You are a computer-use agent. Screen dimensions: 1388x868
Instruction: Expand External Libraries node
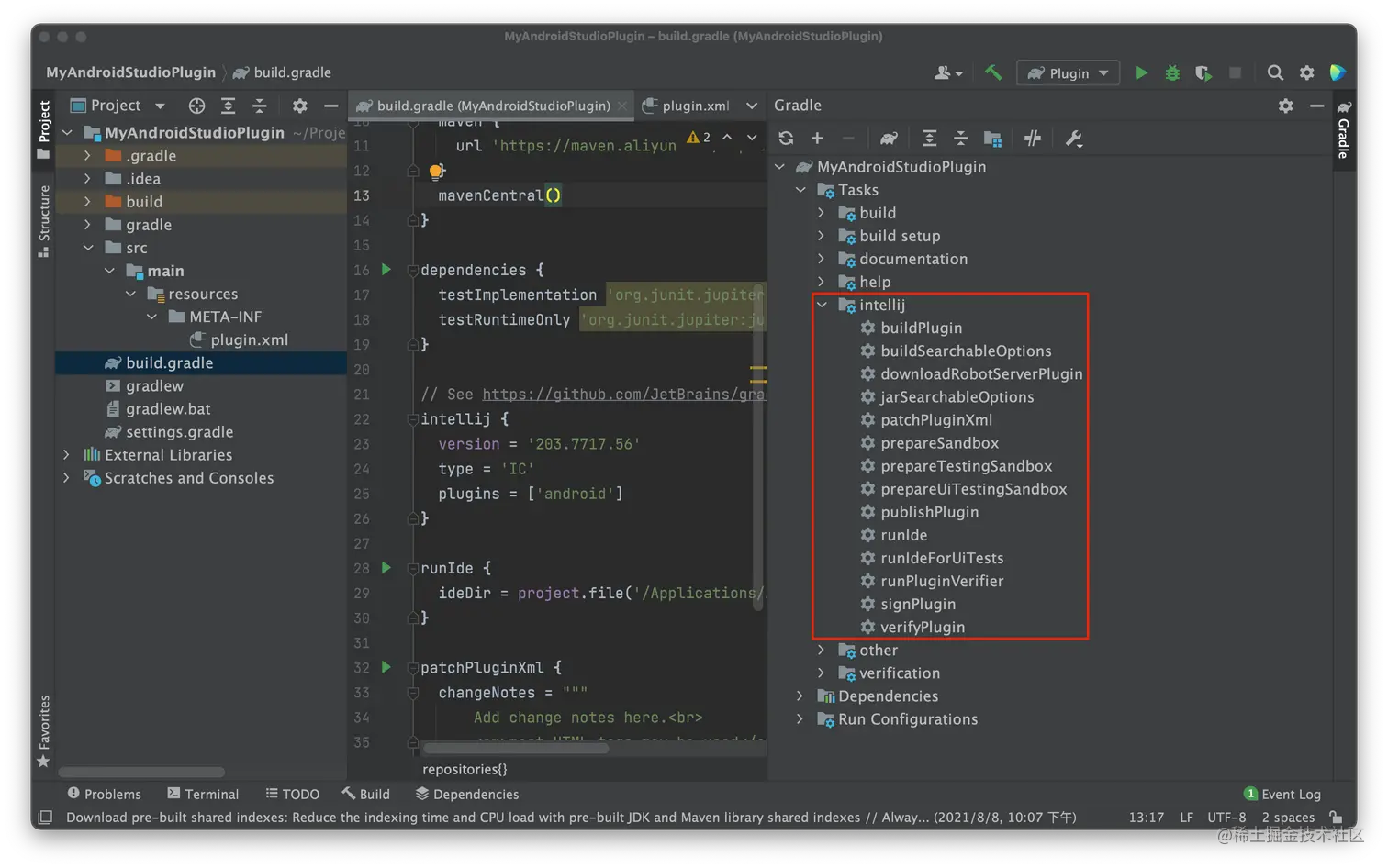point(66,455)
